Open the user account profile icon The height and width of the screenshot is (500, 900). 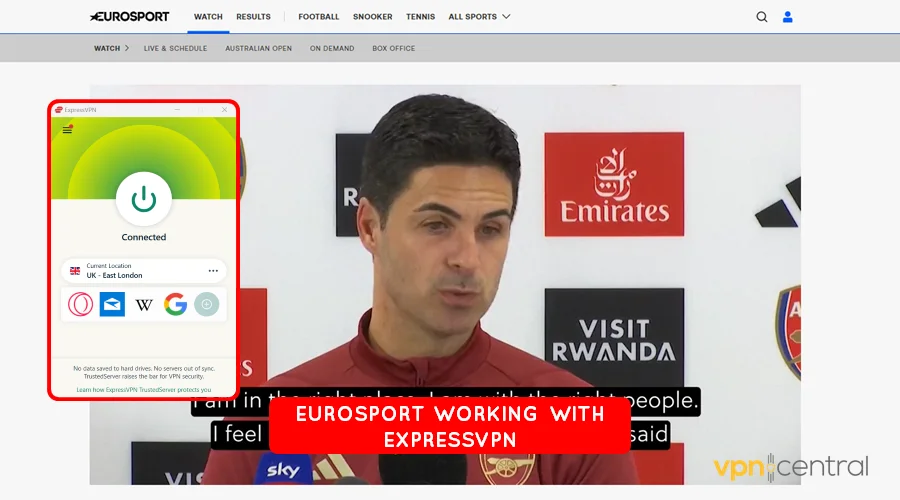pyautogui.click(x=788, y=17)
